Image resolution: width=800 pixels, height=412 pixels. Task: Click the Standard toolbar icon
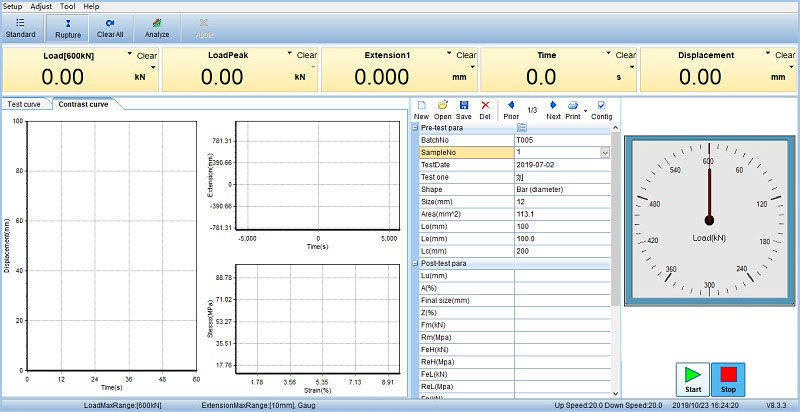pos(20,27)
